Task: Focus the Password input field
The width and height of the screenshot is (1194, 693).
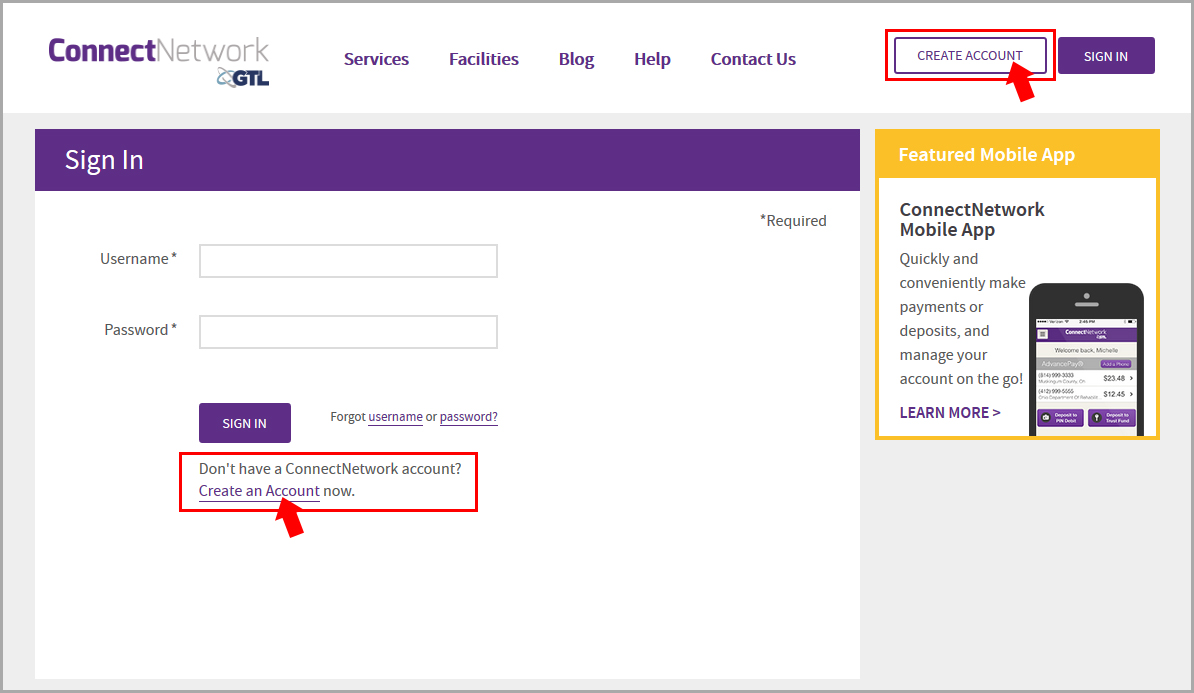Action: coord(348,332)
